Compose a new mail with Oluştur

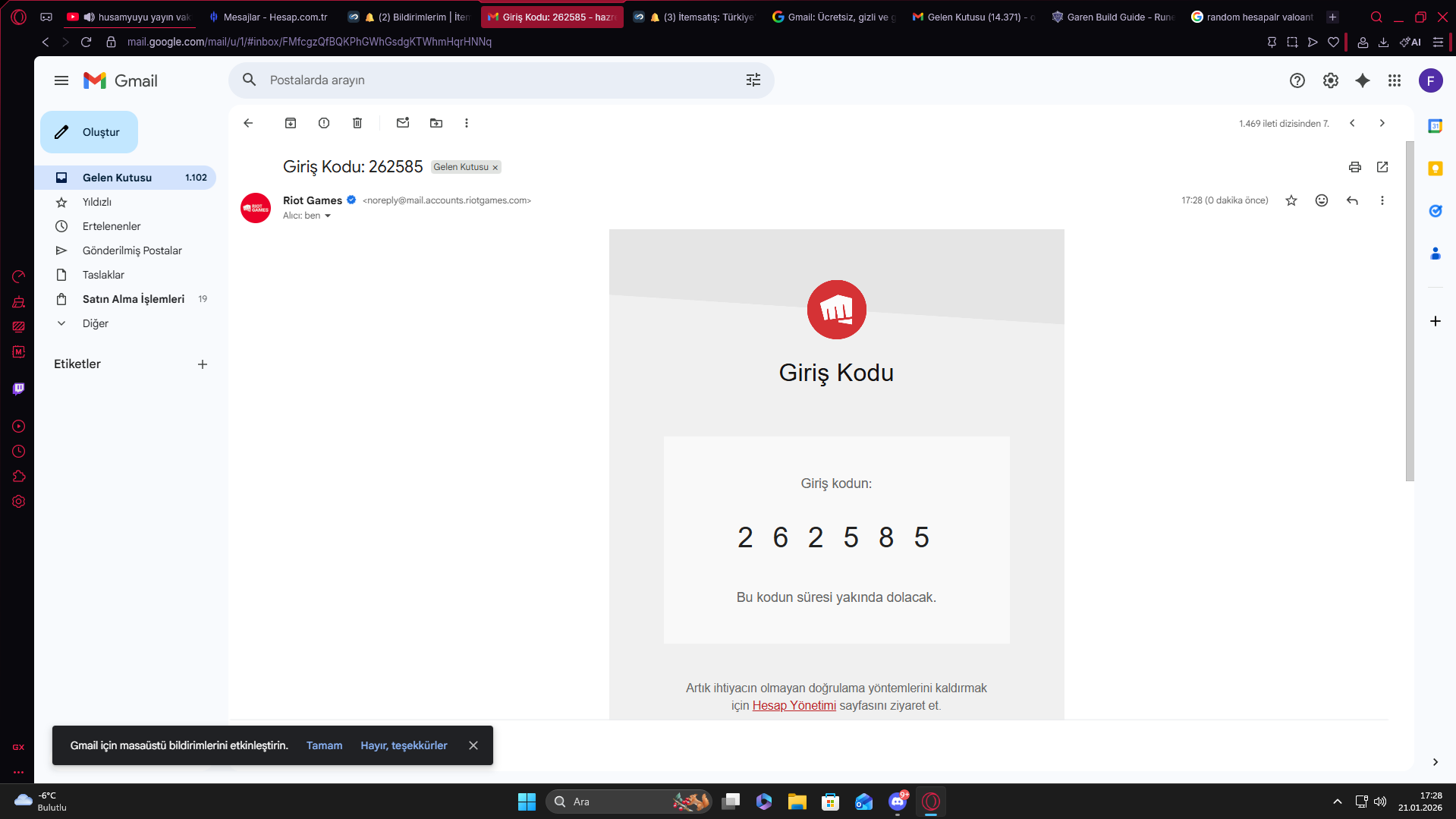point(89,132)
